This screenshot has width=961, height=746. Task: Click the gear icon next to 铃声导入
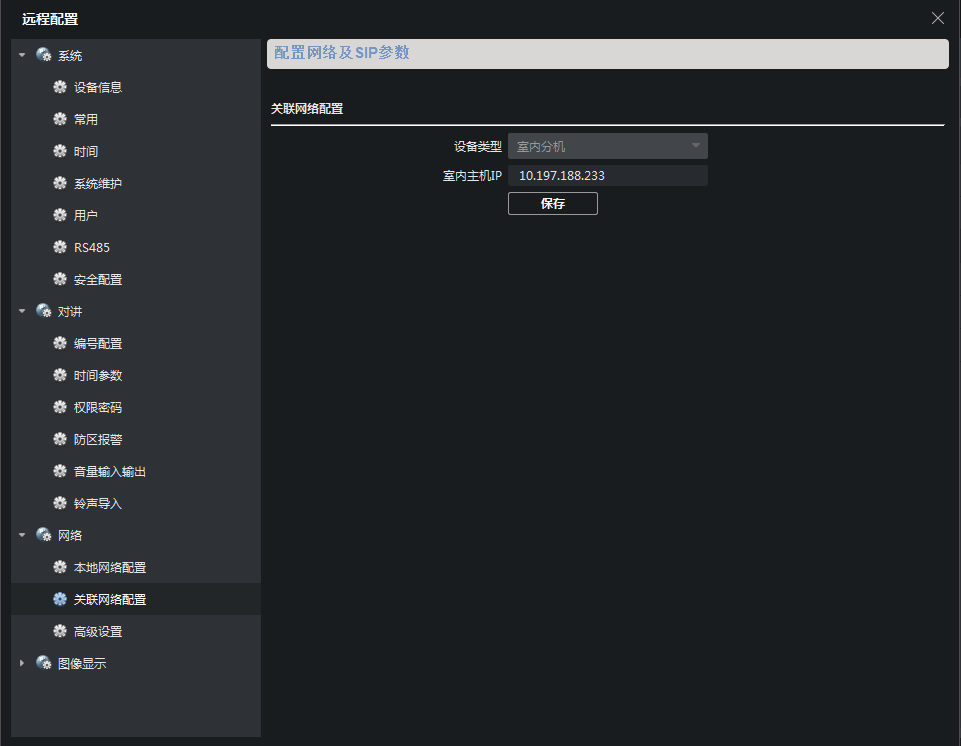pyautogui.click(x=60, y=503)
